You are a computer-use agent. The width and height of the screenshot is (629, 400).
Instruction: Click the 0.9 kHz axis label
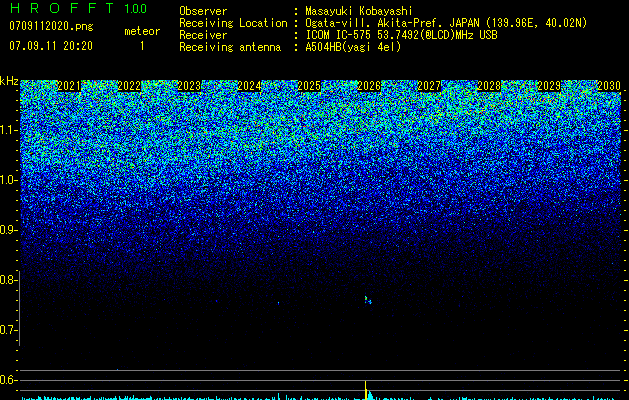click(8, 230)
